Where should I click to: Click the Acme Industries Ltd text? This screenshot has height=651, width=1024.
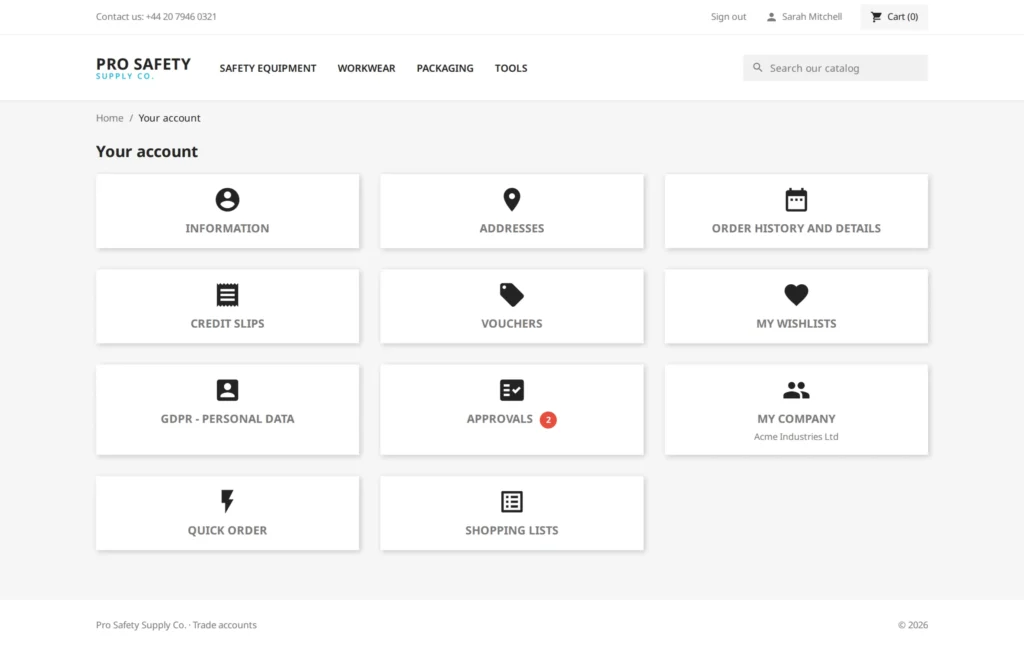[x=796, y=437]
